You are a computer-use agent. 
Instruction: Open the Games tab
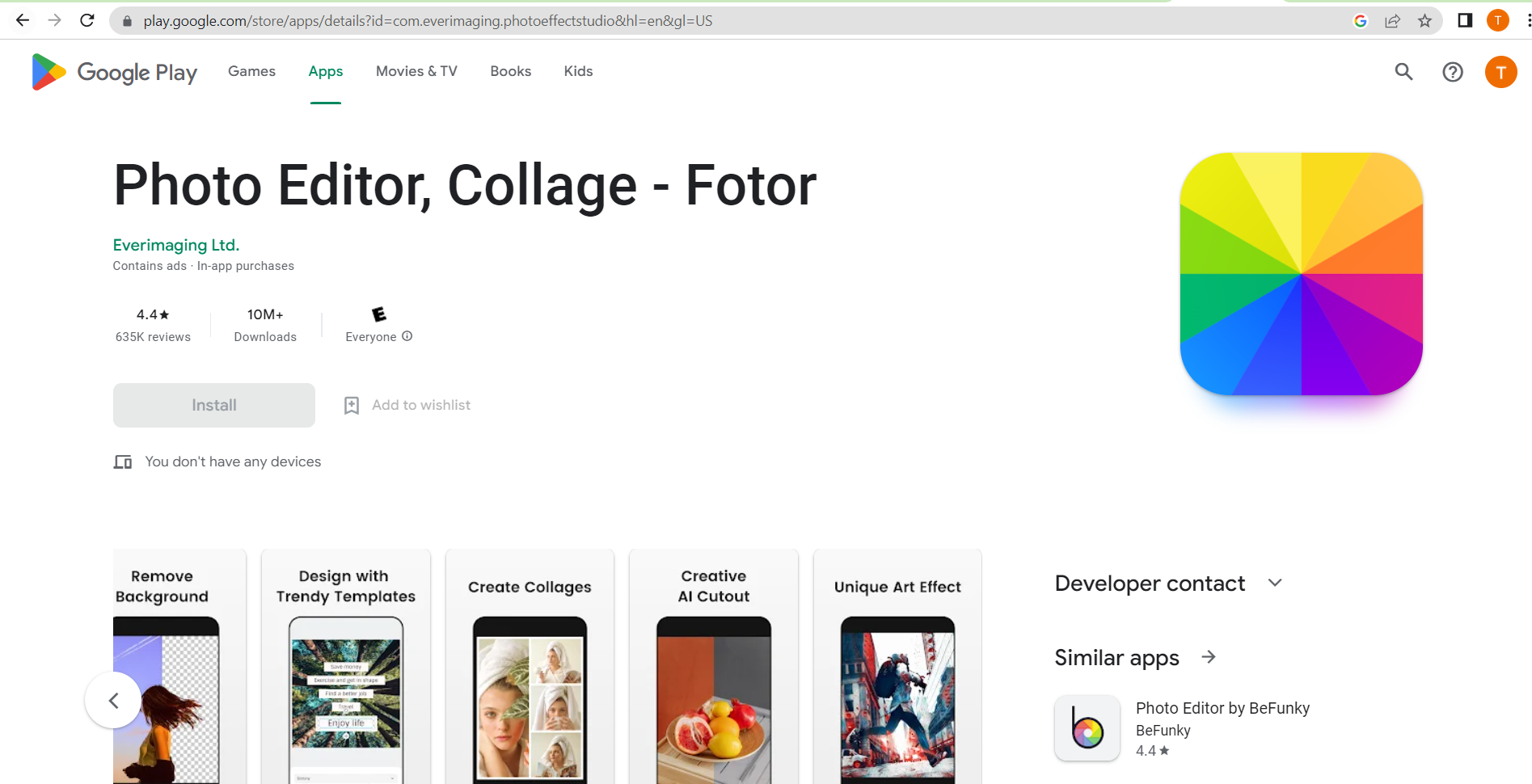251,71
